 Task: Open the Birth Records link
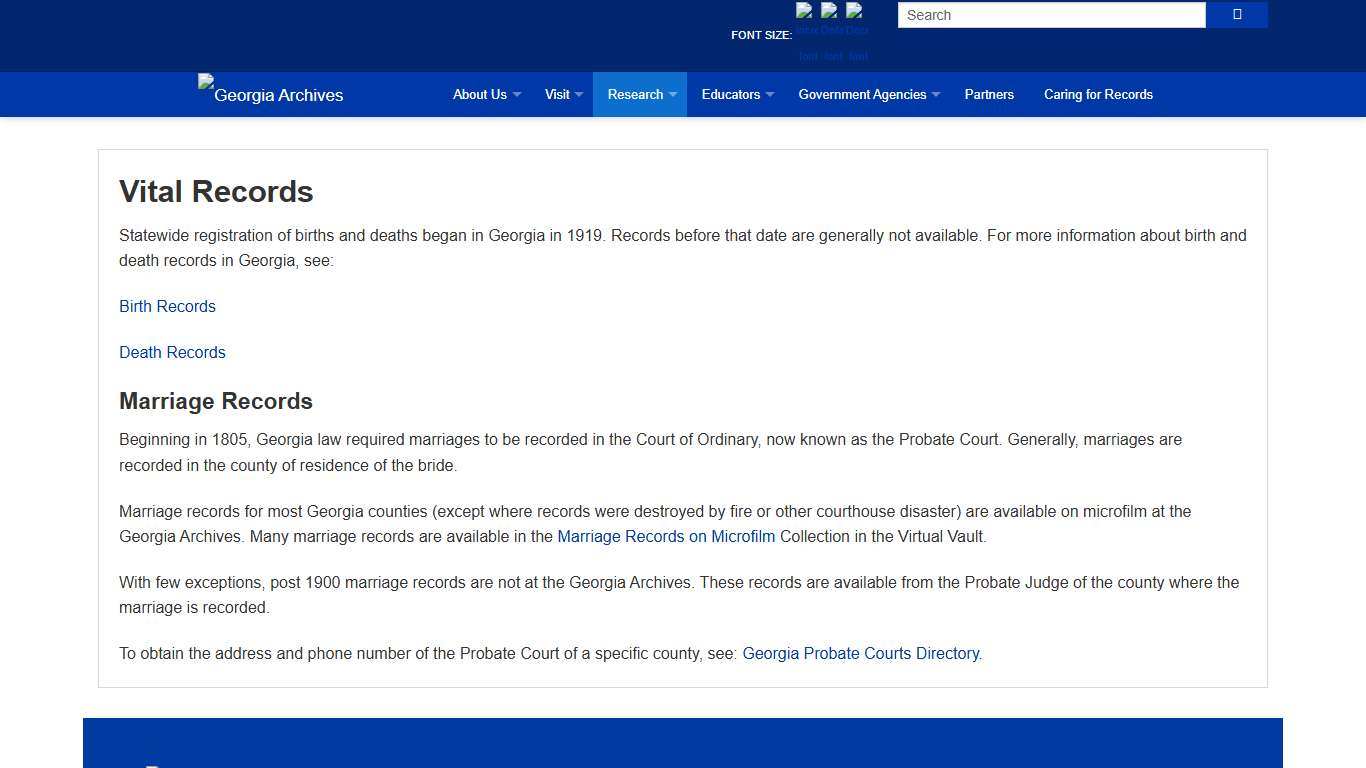(x=167, y=306)
